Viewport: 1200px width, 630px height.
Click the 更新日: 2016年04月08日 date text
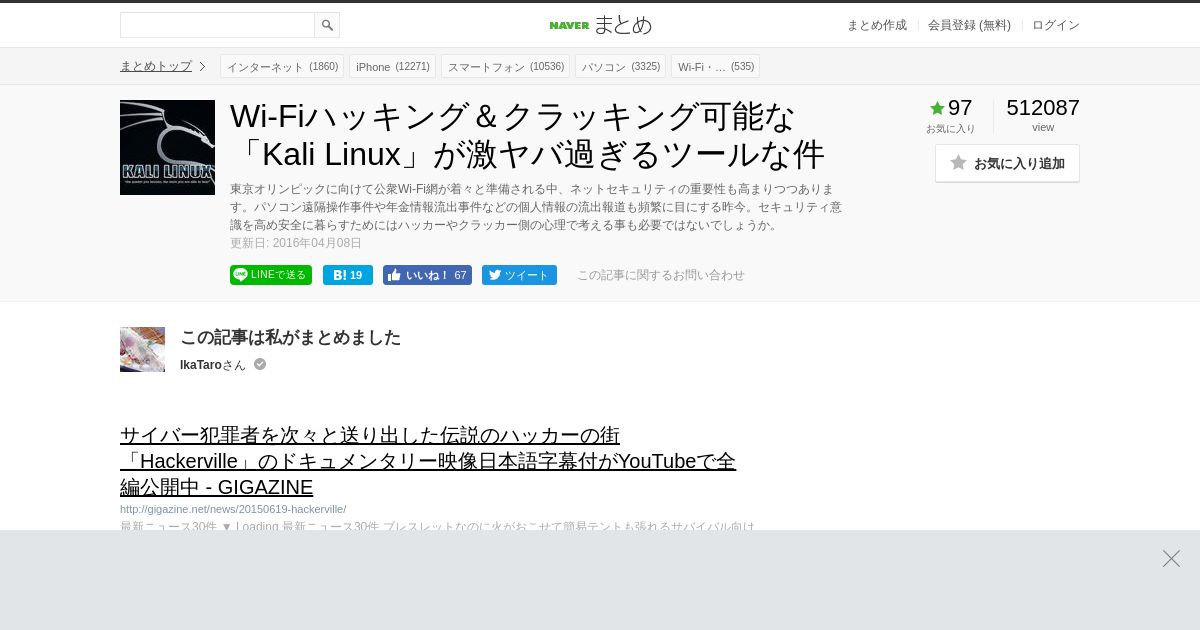(296, 243)
